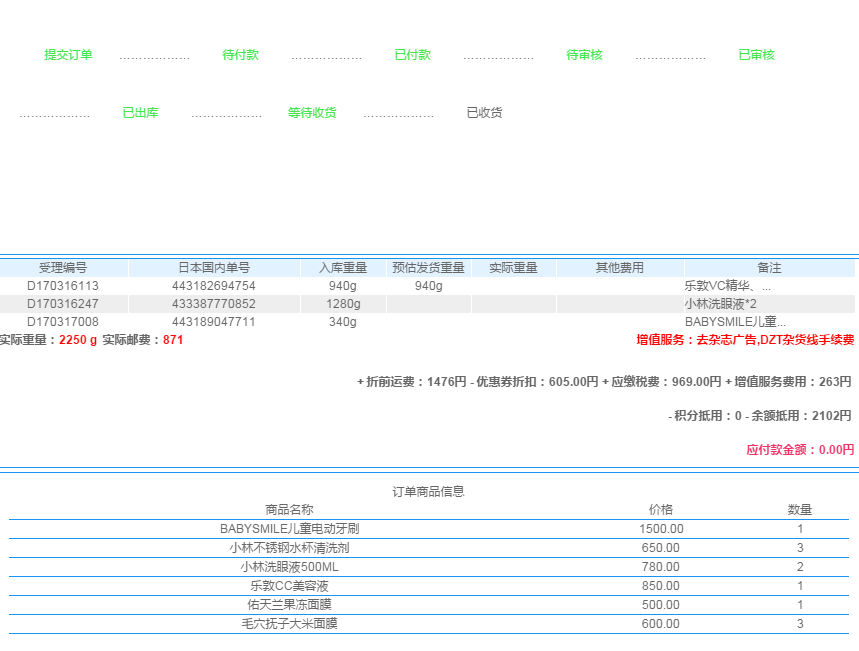This screenshot has width=859, height=651.
Task: Click the remark BABYSMILE儿童...
Action: coord(735,322)
